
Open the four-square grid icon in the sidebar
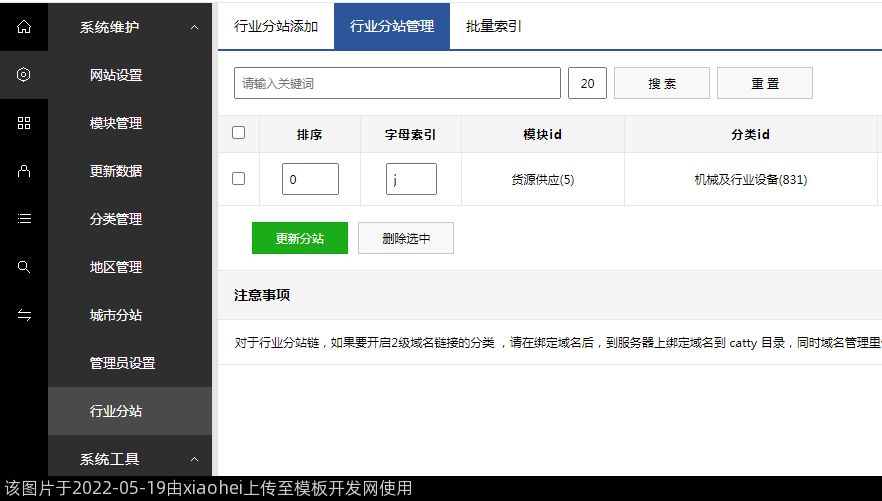(24, 123)
